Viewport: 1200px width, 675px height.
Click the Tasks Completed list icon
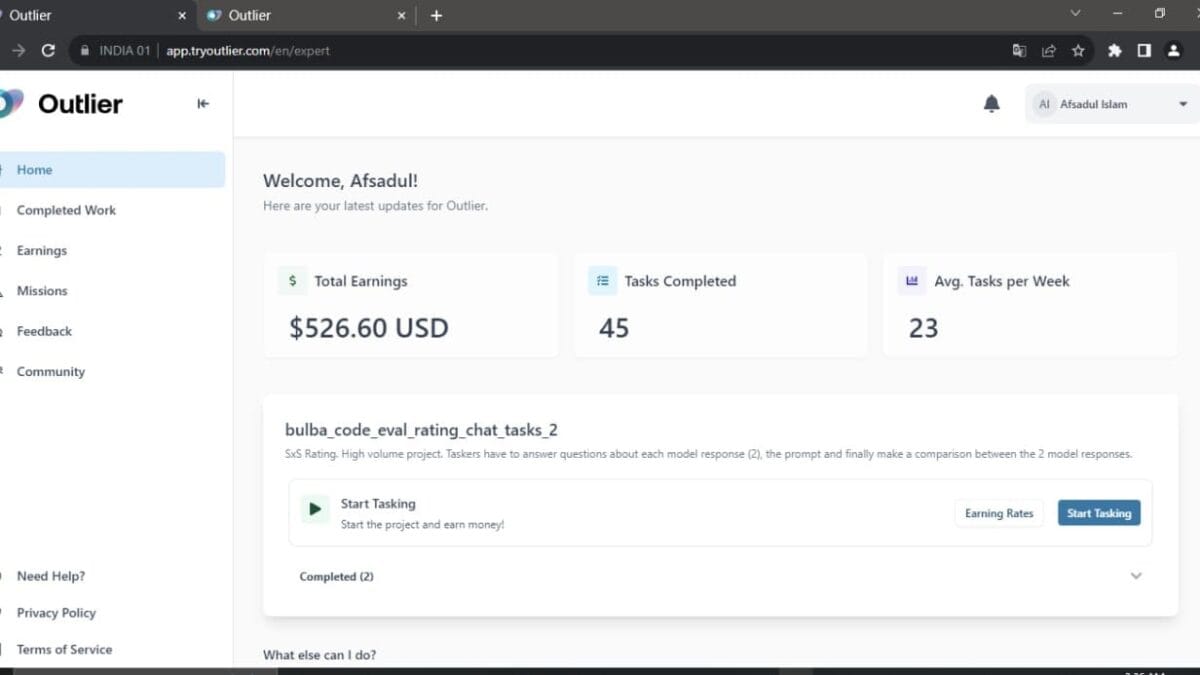[602, 281]
